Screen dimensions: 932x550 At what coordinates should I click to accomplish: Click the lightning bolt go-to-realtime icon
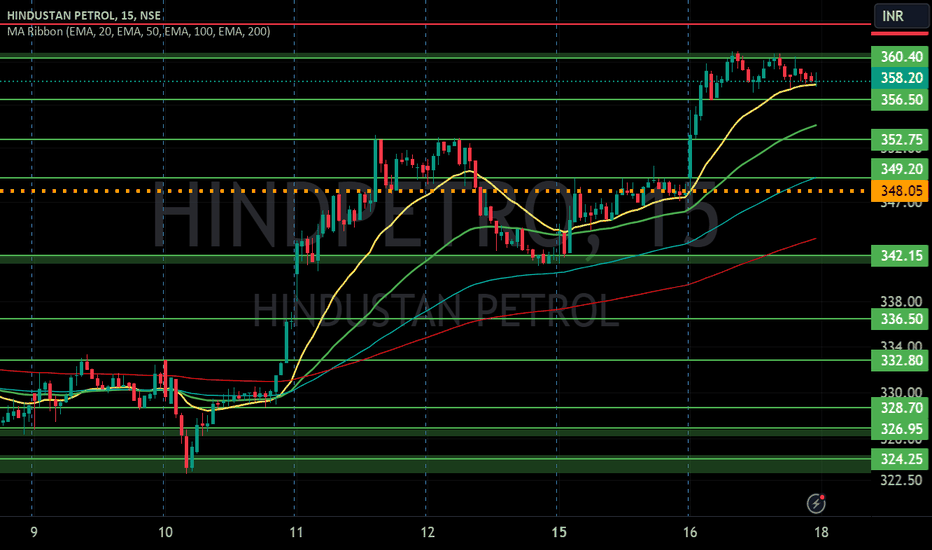[x=816, y=504]
